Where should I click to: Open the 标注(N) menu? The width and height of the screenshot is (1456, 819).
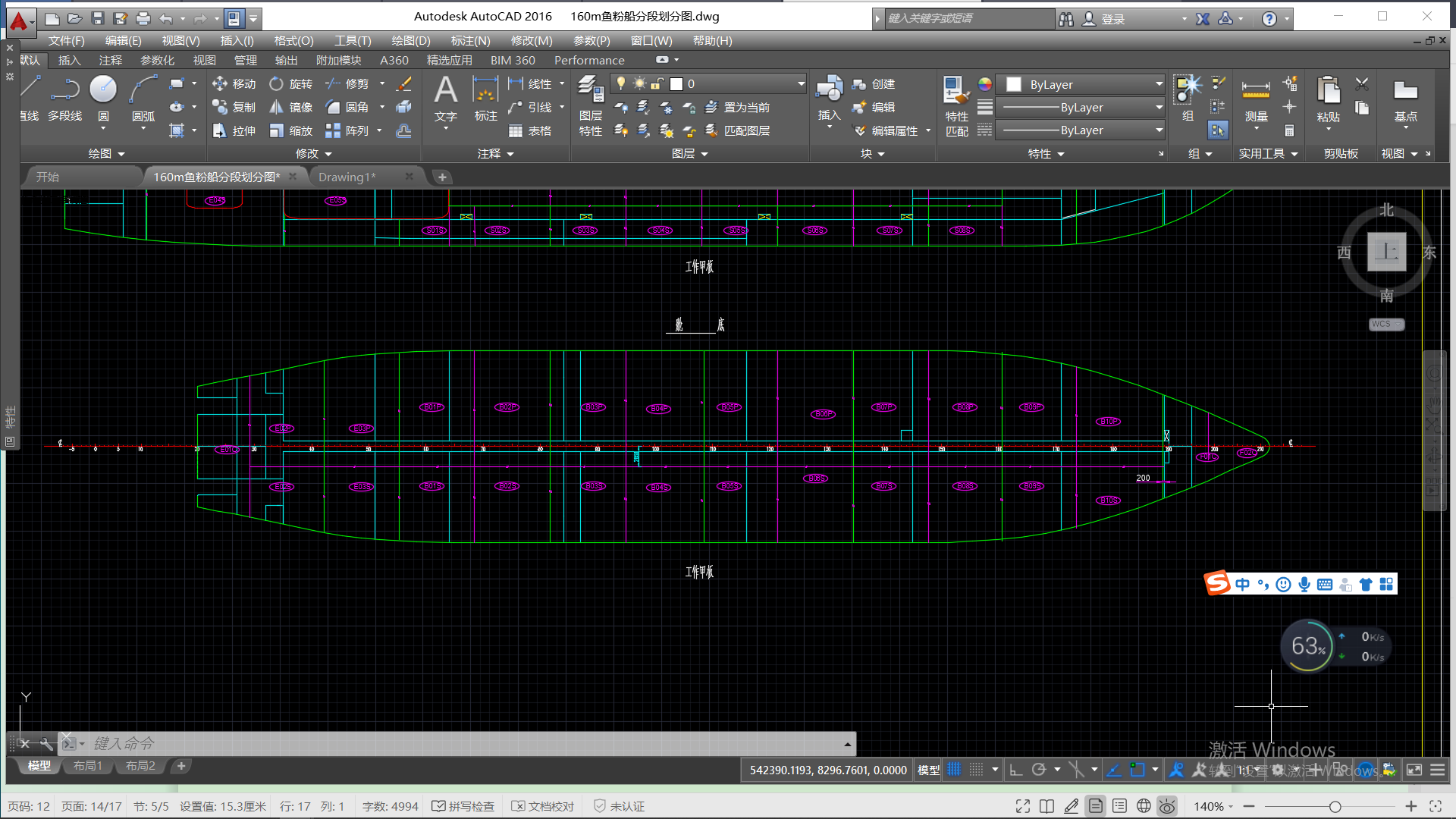point(470,40)
